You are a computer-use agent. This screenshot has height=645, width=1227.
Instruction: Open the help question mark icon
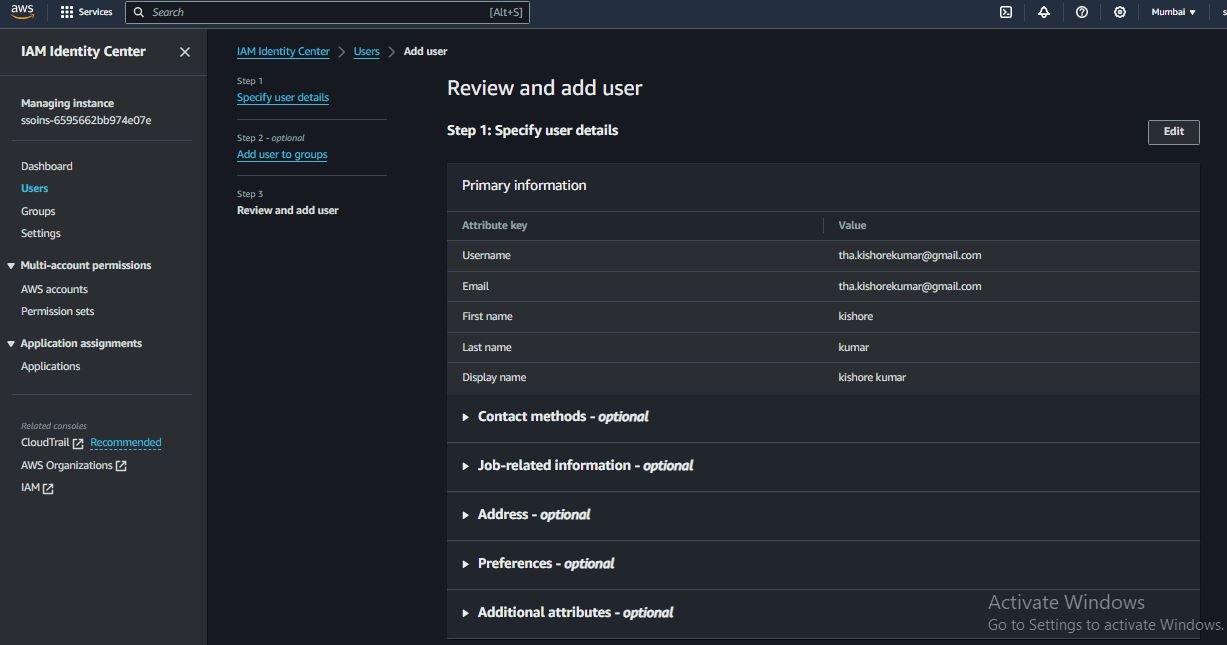click(x=1082, y=12)
